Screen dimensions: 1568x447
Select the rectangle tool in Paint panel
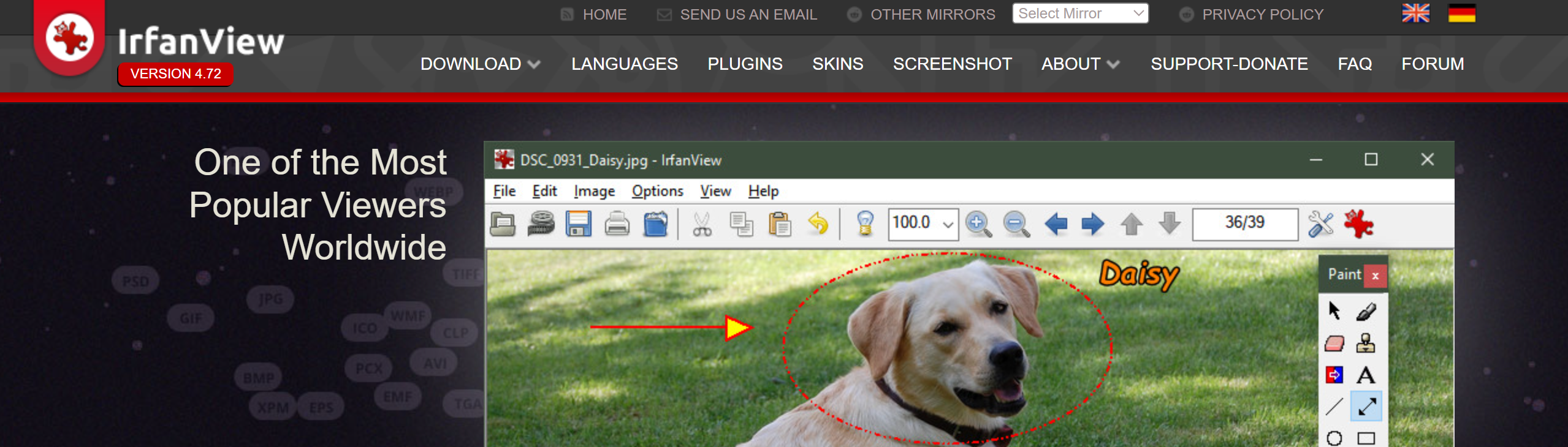pos(1366,438)
